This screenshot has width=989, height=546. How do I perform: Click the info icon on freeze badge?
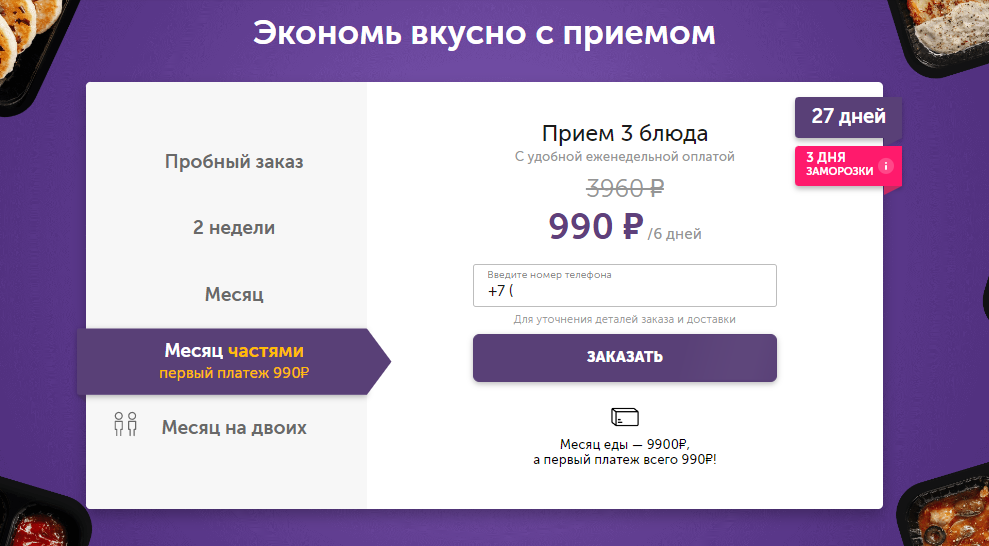[886, 166]
